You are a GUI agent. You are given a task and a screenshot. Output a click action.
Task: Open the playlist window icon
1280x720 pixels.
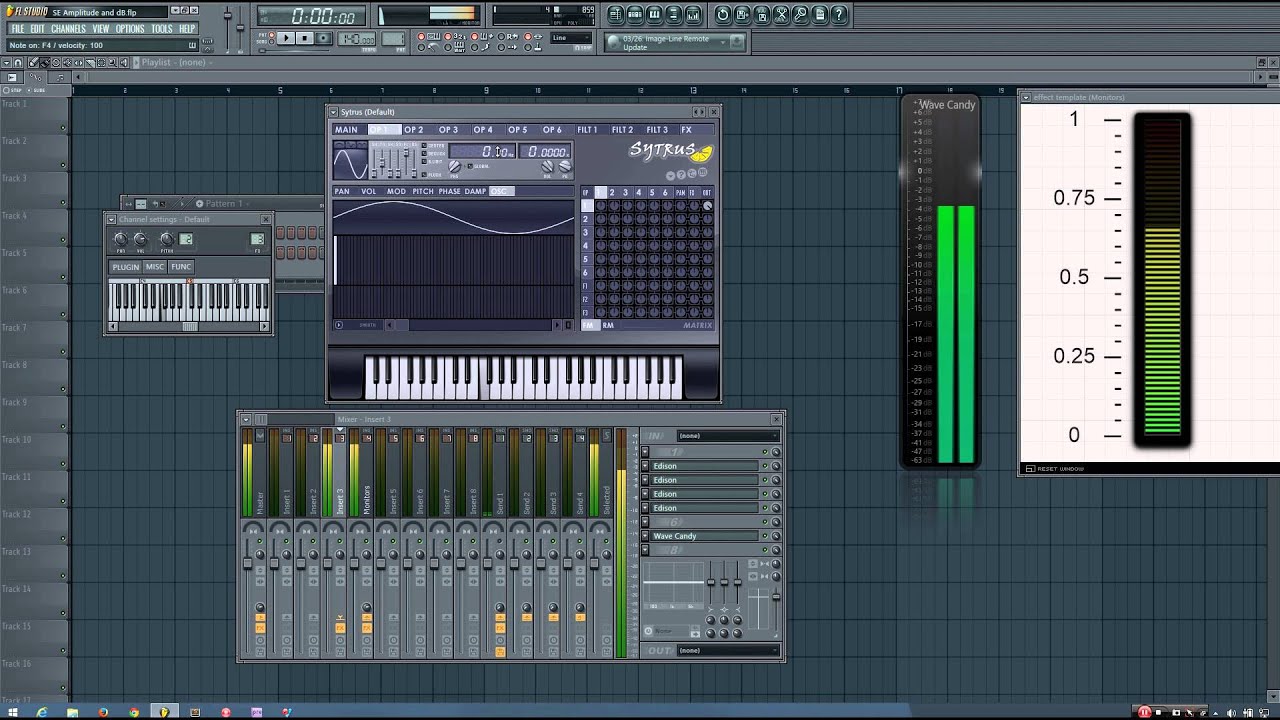(615, 15)
